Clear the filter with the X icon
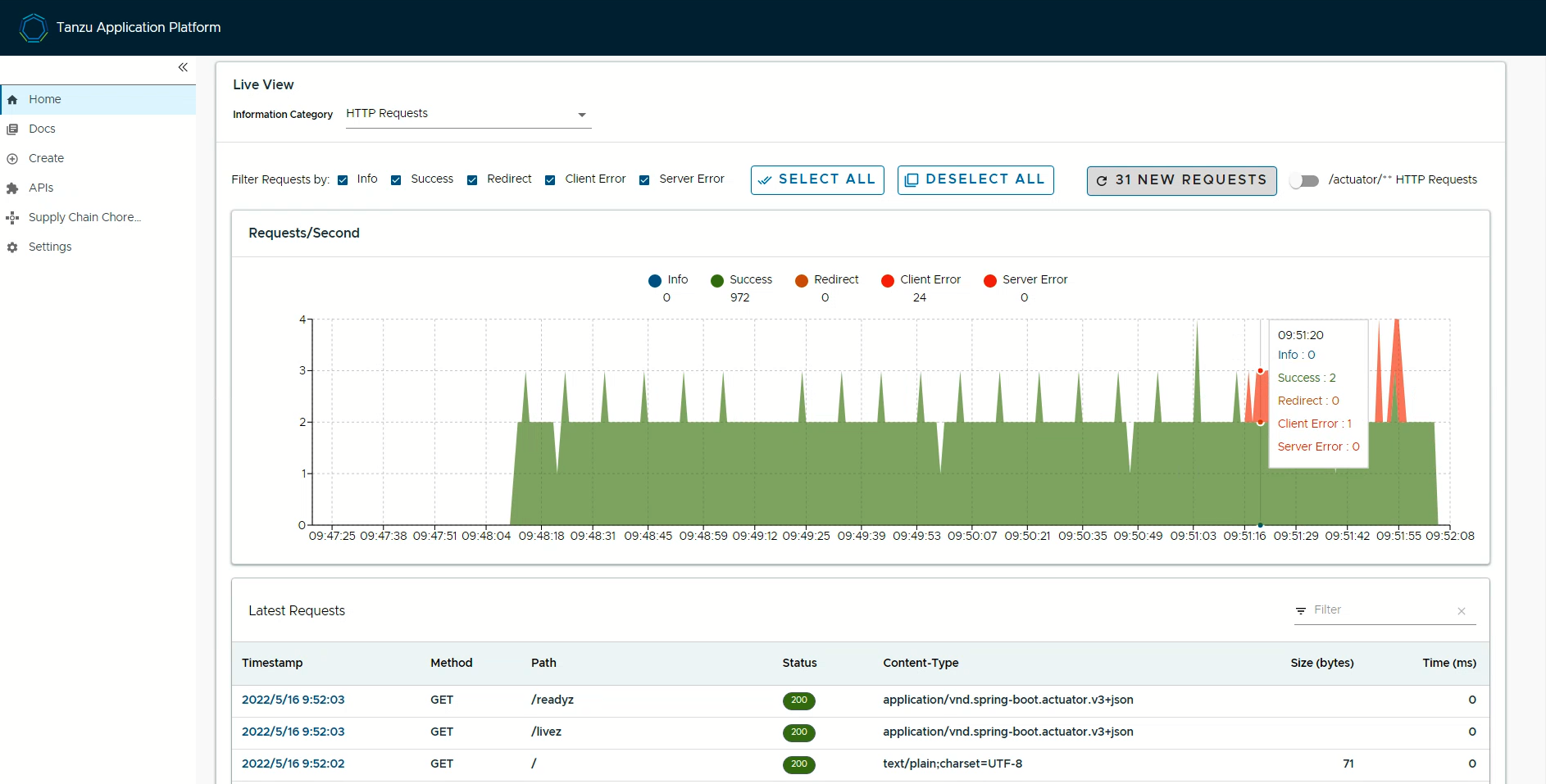The image size is (1546, 784). coord(1462,611)
